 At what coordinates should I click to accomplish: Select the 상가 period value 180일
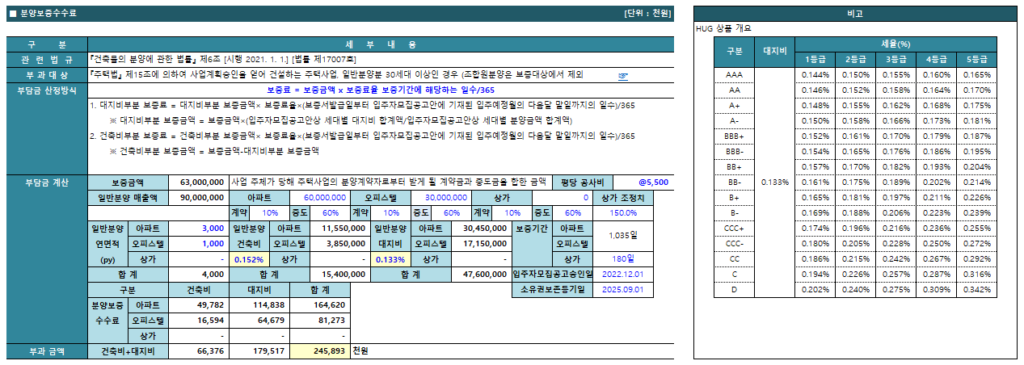(x=623, y=259)
